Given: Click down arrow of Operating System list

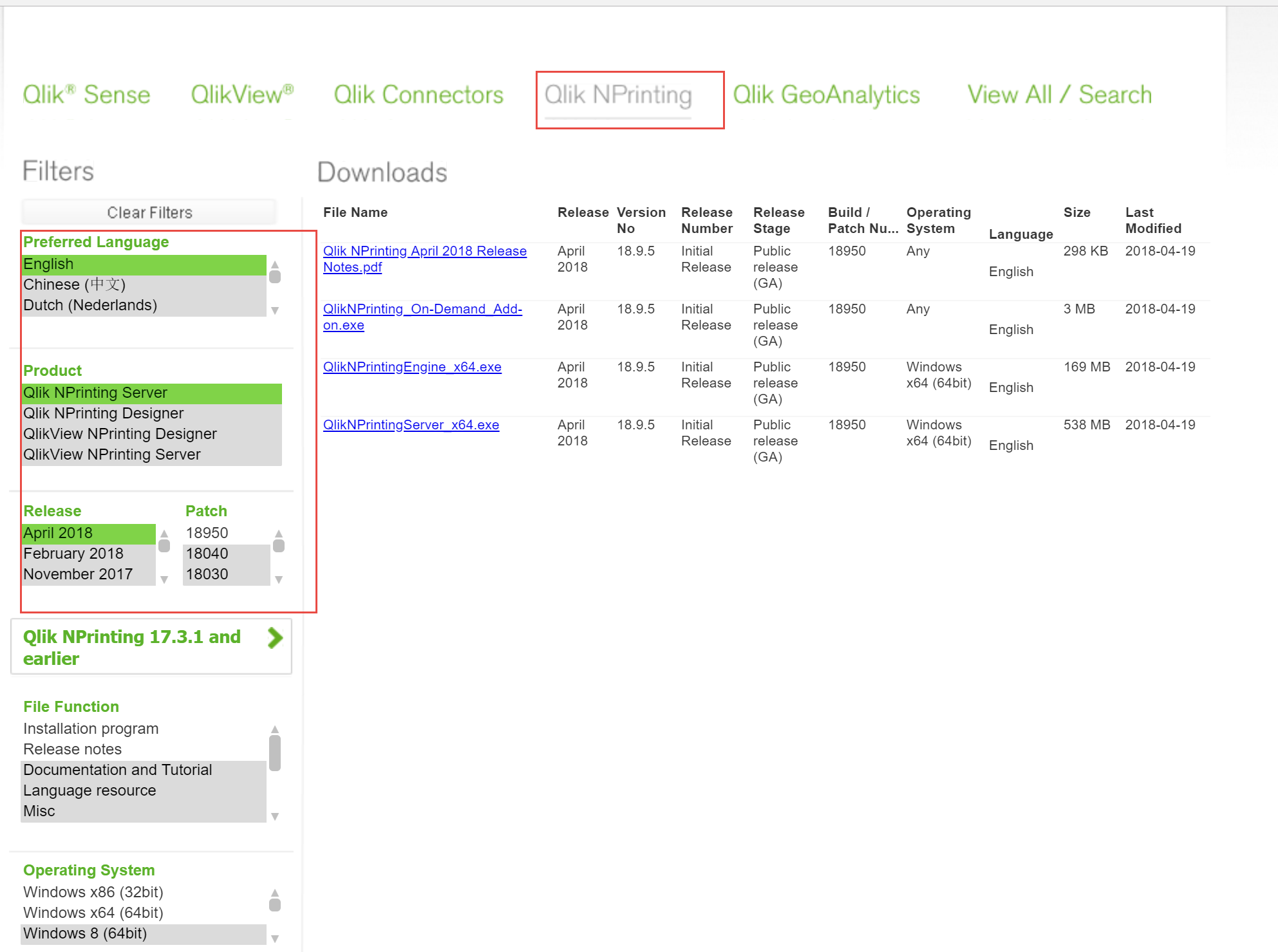Looking at the screenshot, I should point(275,938).
